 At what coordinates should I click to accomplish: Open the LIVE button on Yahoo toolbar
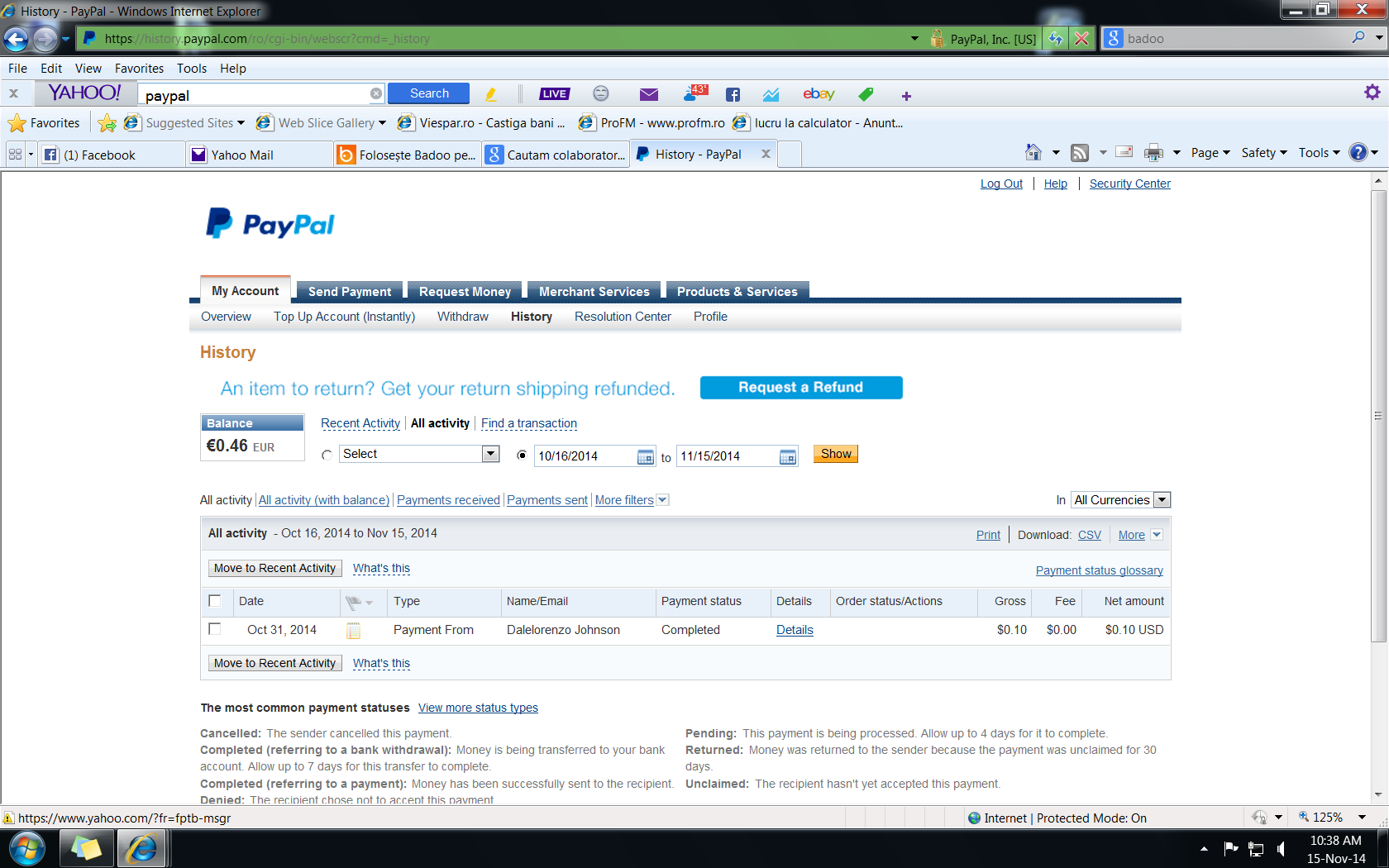555,94
